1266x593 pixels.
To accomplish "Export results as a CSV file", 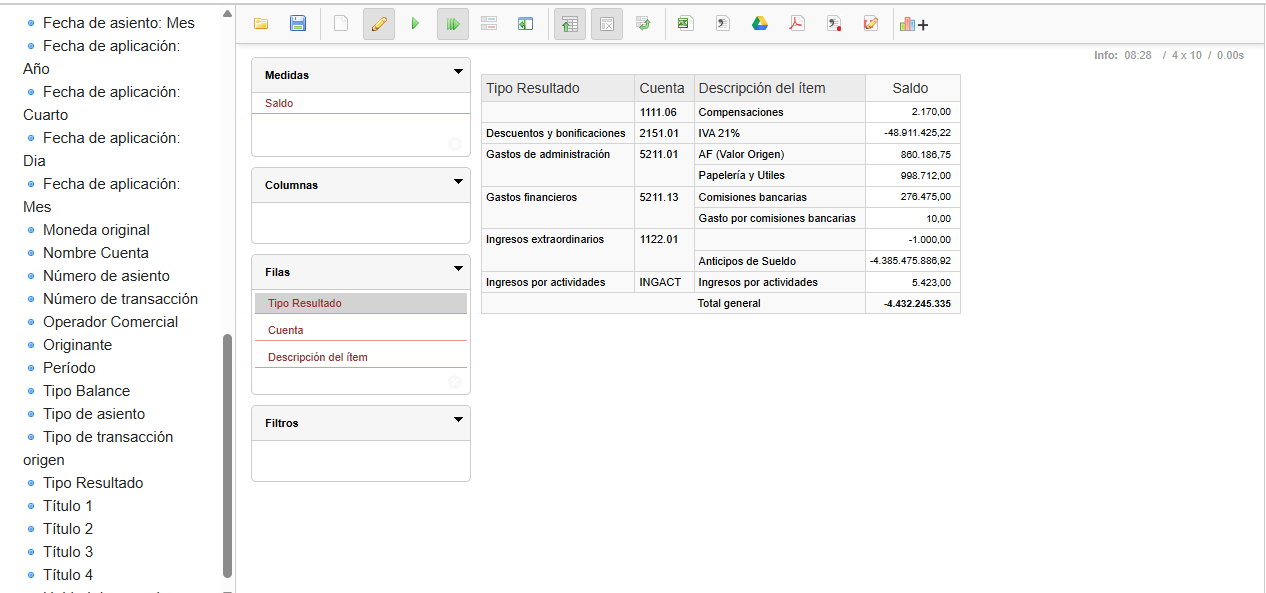I will tap(723, 24).
